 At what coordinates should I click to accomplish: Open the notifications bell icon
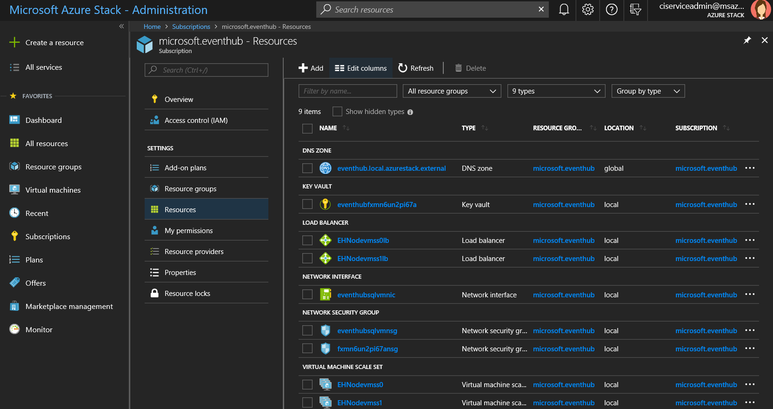tap(563, 9)
